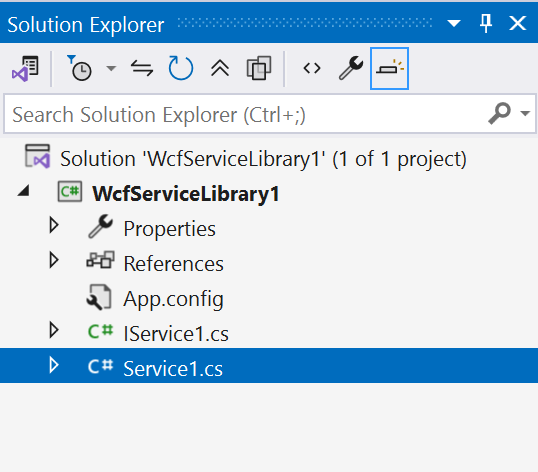Click the References node icon
This screenshot has width=538, height=472.
[100, 260]
